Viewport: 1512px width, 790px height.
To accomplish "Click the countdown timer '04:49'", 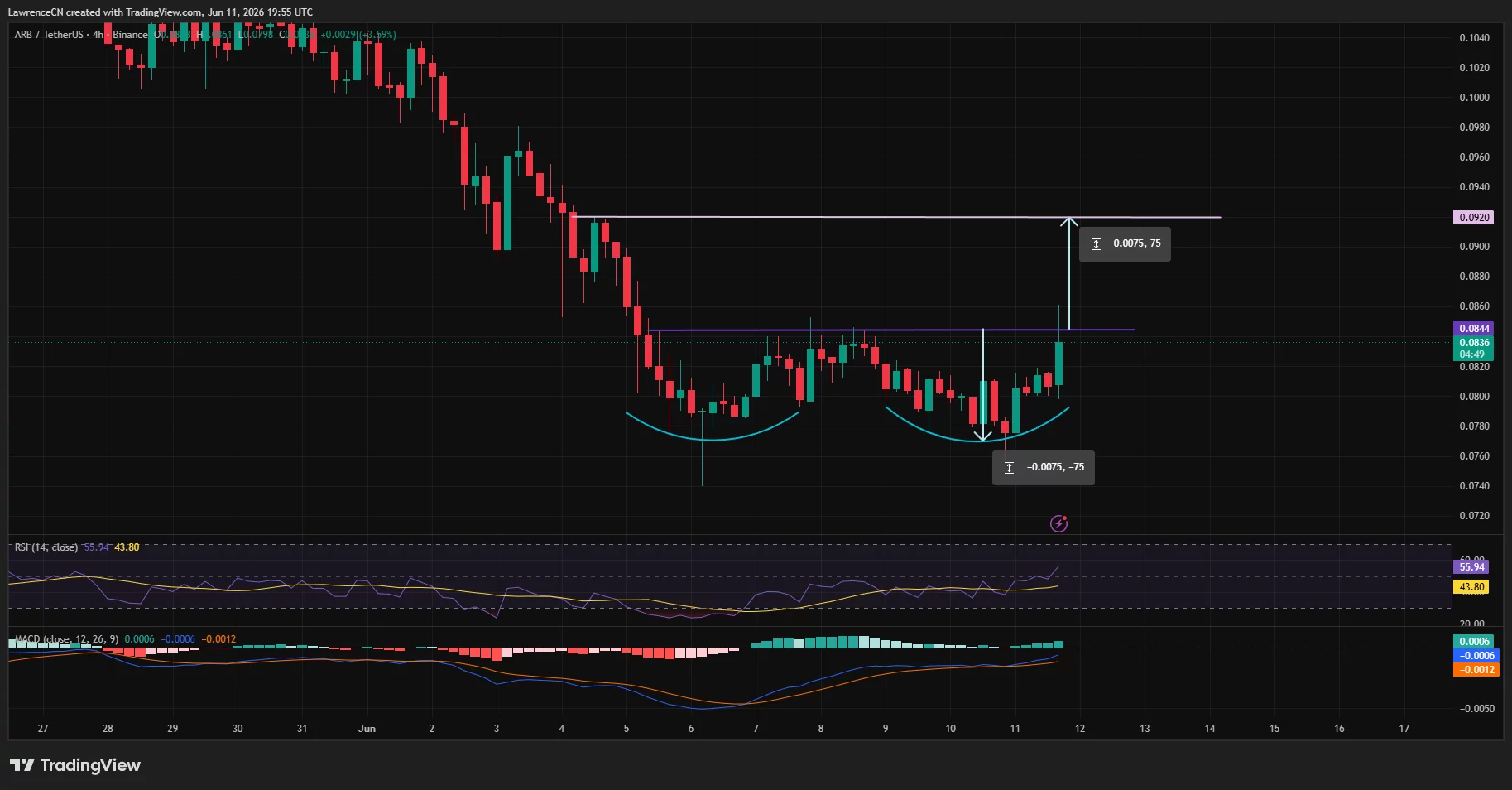I will [x=1472, y=354].
